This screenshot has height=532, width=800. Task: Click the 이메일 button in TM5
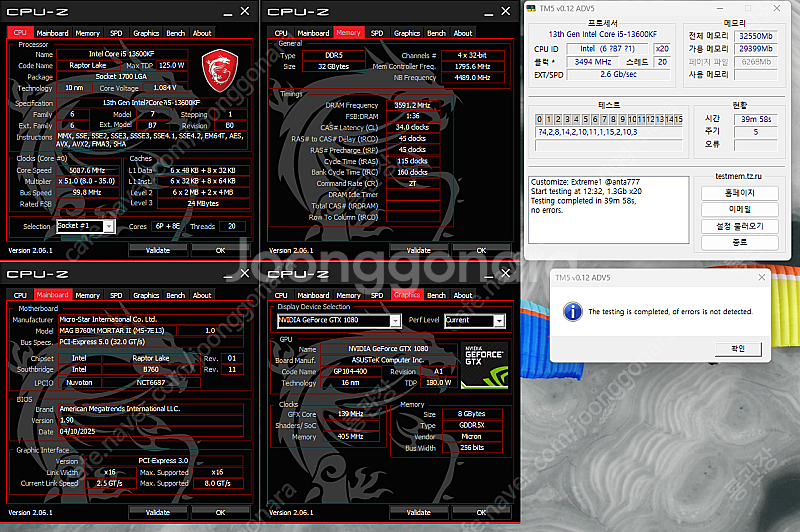coord(740,210)
